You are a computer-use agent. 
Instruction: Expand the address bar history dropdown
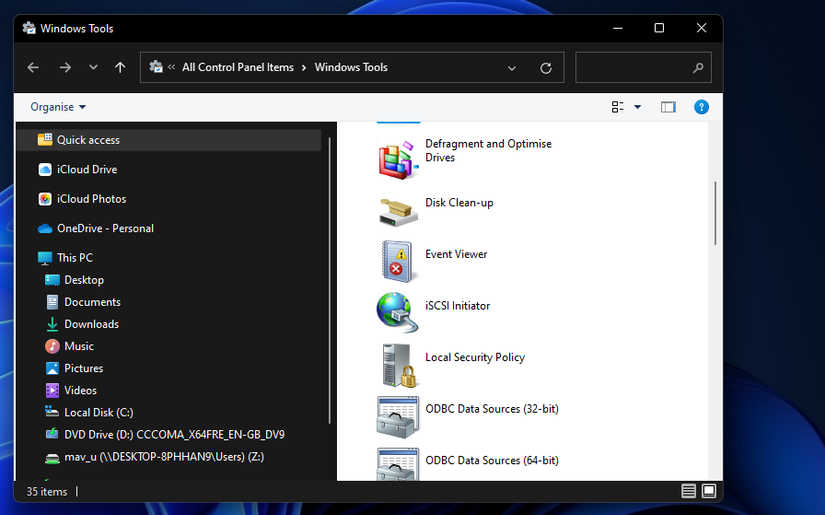(511, 68)
